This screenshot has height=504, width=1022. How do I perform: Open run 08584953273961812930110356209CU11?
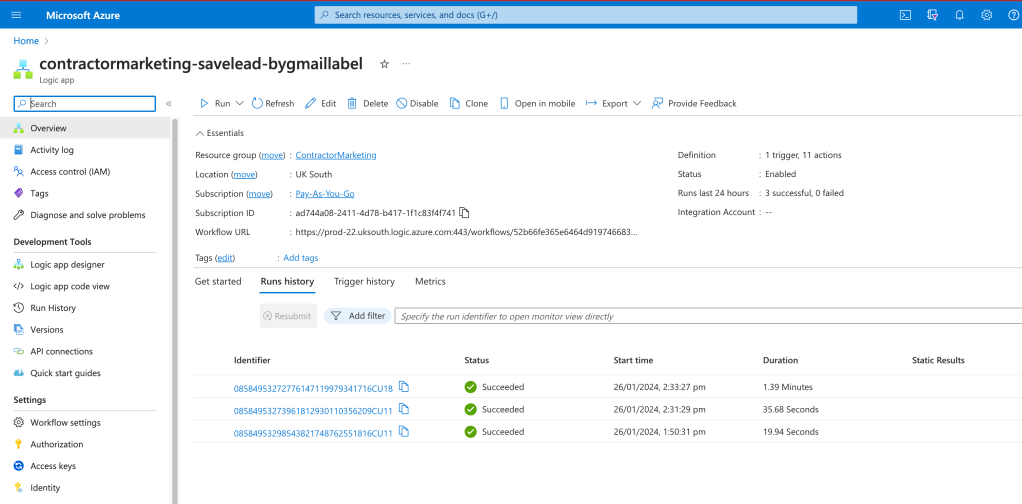(x=313, y=410)
